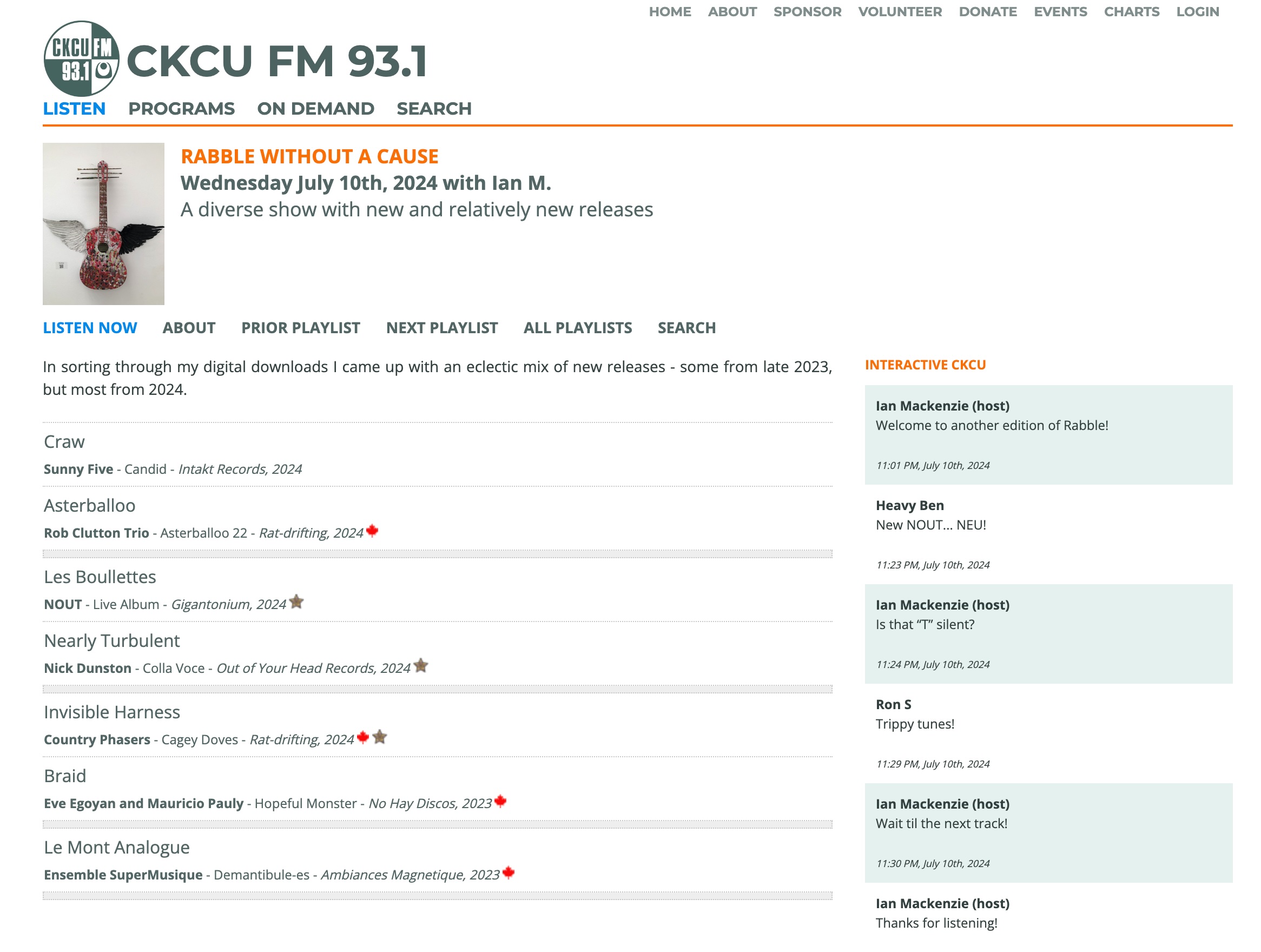The height and width of the screenshot is (952, 1261).
Task: Click the CKCU FM 93.1 heading text
Action: point(277,61)
